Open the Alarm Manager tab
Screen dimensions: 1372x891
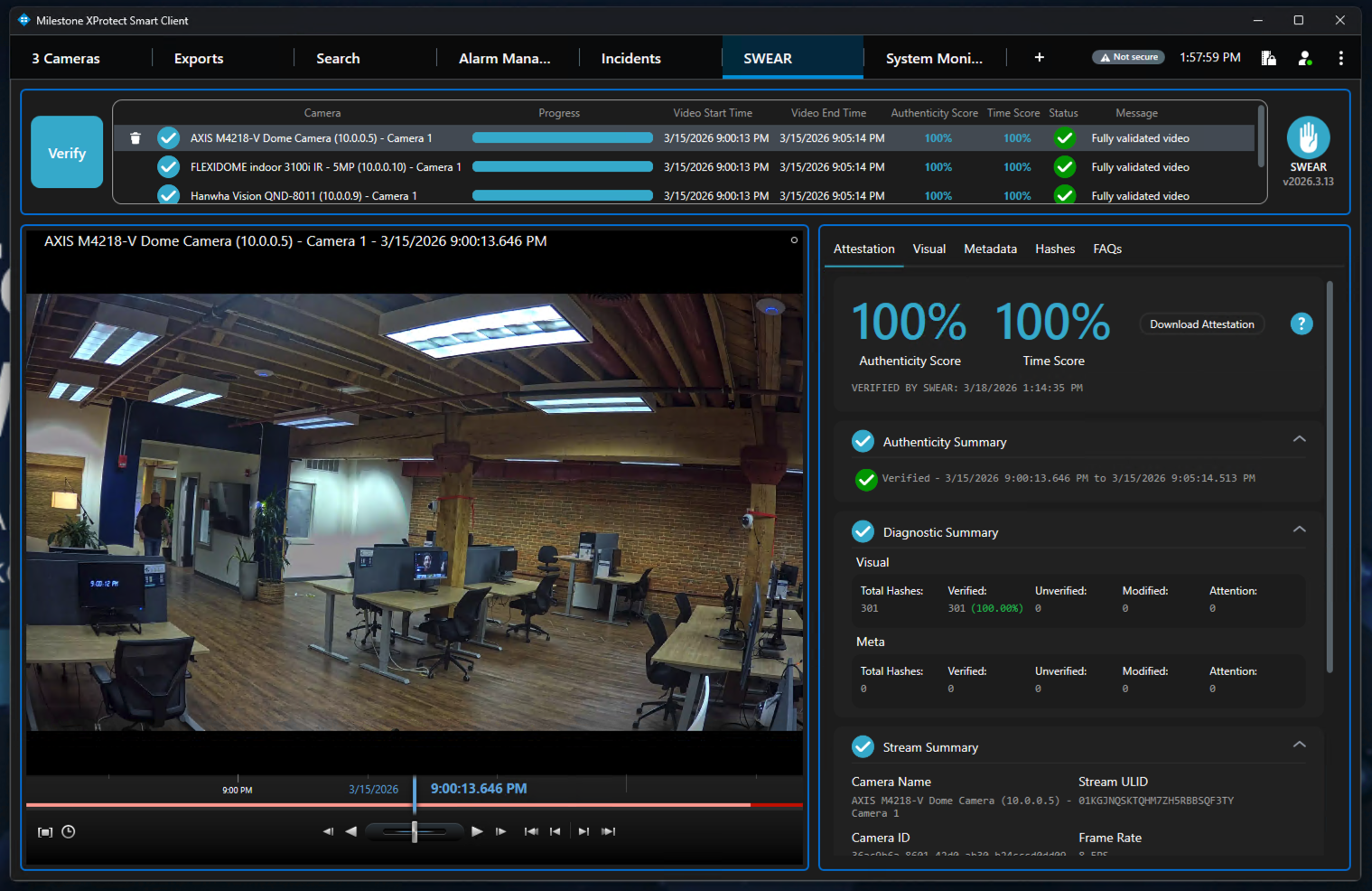(504, 59)
